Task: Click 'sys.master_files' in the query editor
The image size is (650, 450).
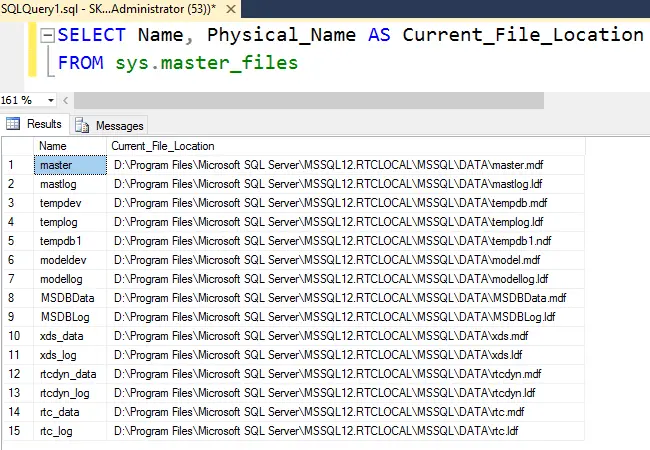Action: click(x=206, y=63)
